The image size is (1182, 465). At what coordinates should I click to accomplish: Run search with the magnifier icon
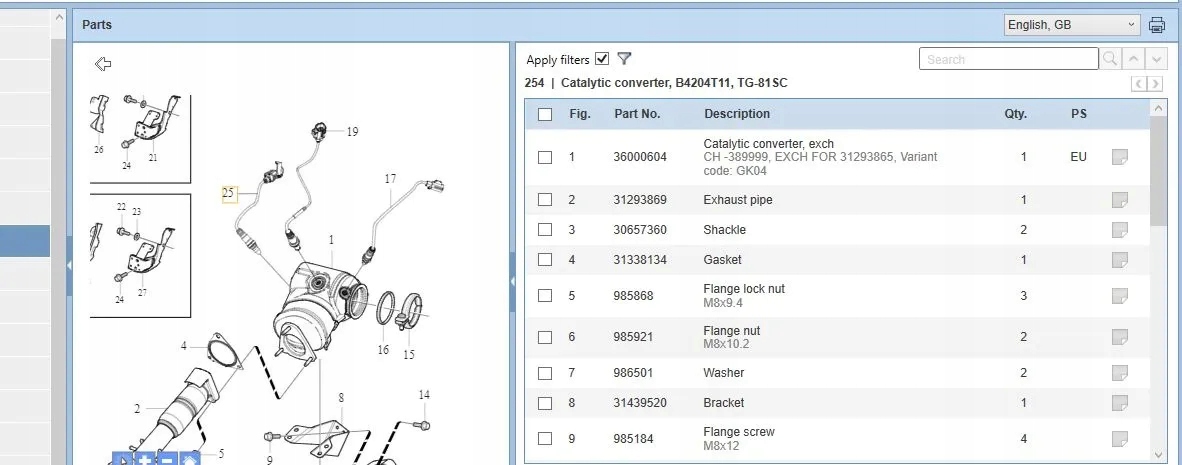pyautogui.click(x=1110, y=59)
